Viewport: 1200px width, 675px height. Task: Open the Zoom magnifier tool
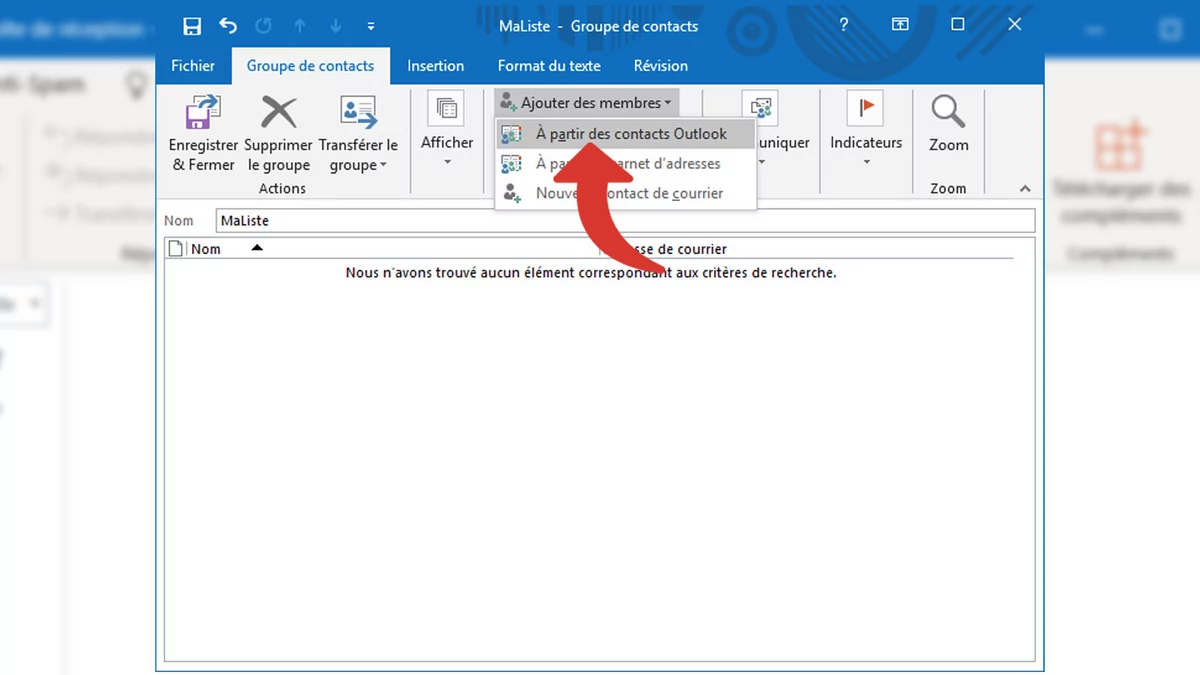948,113
